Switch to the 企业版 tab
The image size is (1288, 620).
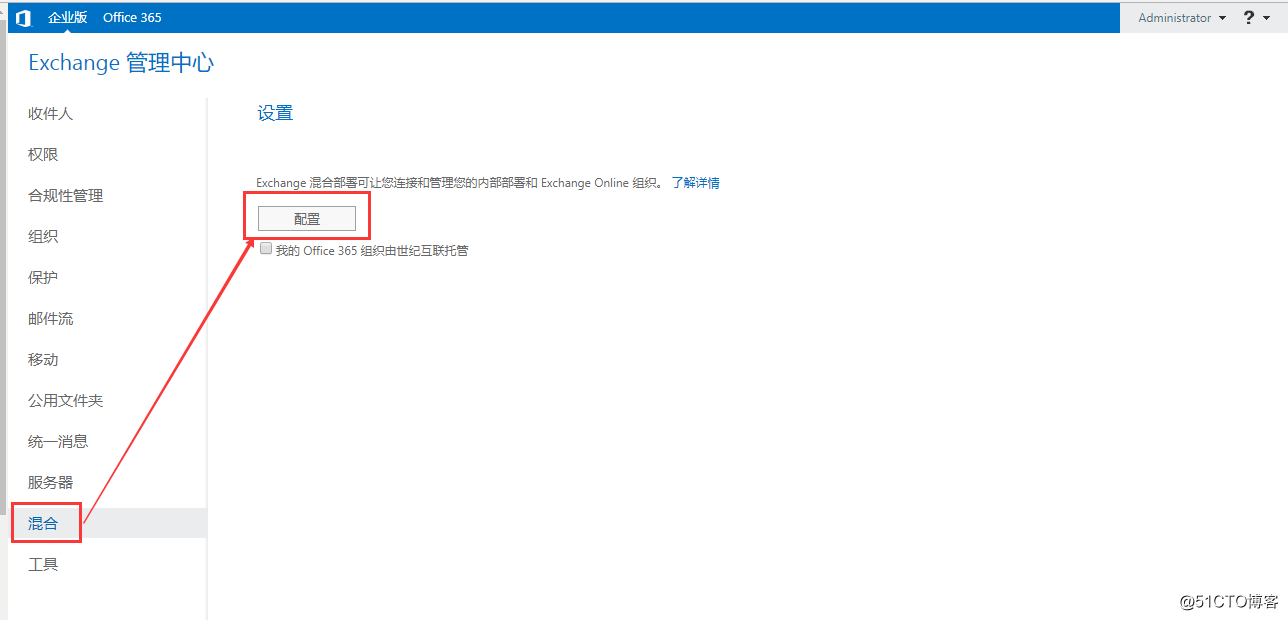click(68, 18)
